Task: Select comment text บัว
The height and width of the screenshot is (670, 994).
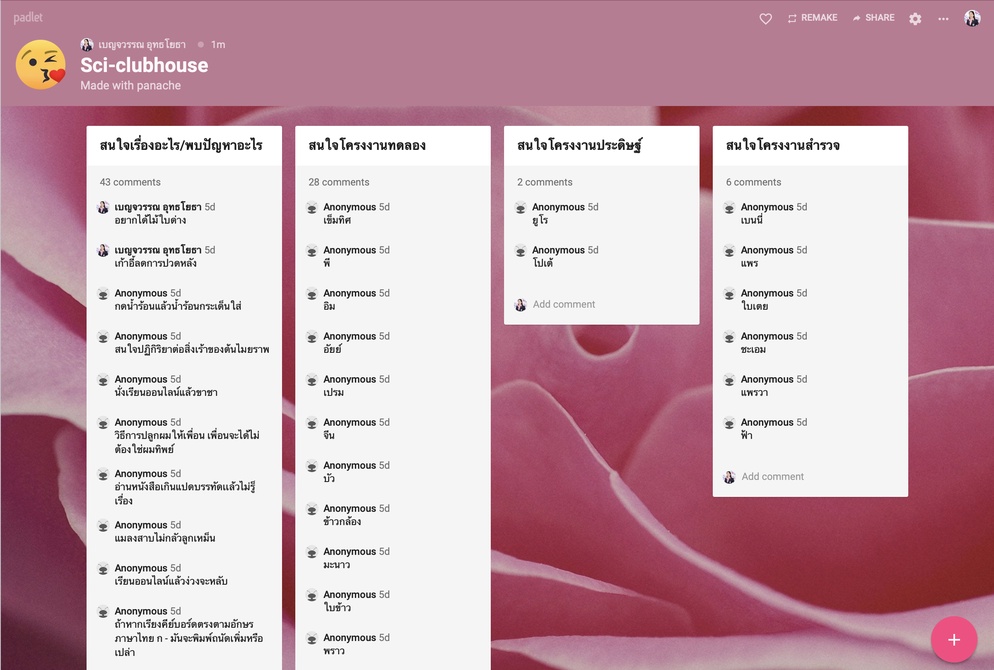Action: point(329,479)
